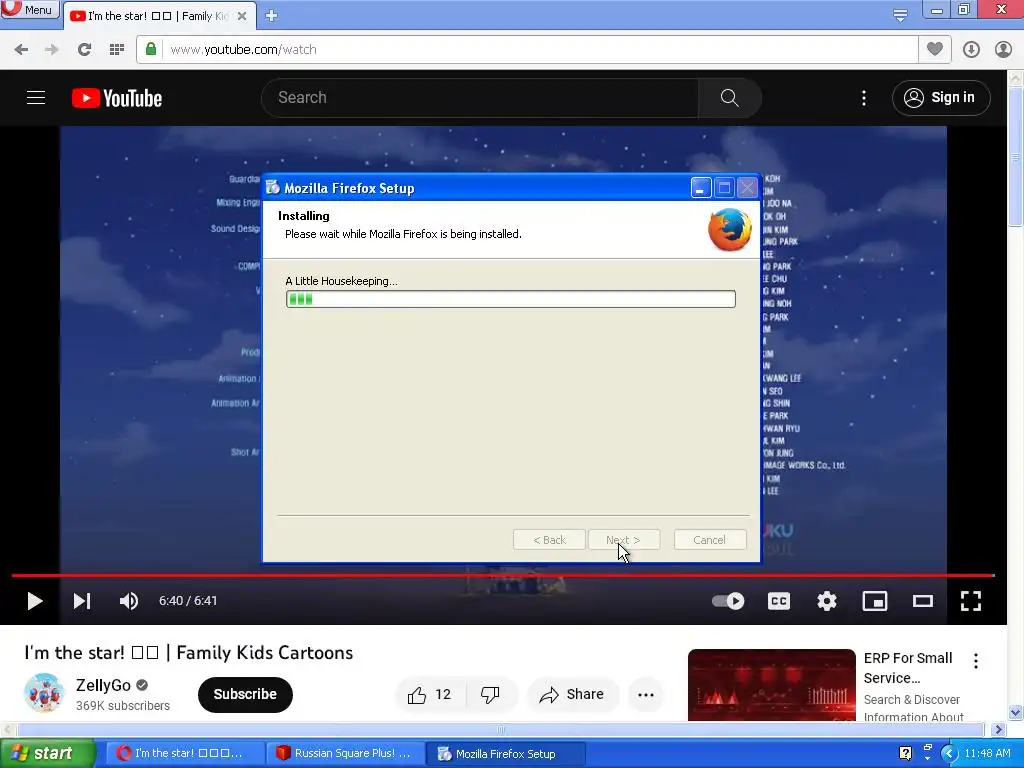Screen dimensions: 1024x768
Task: Click the green lock security badge
Action: click(x=151, y=49)
